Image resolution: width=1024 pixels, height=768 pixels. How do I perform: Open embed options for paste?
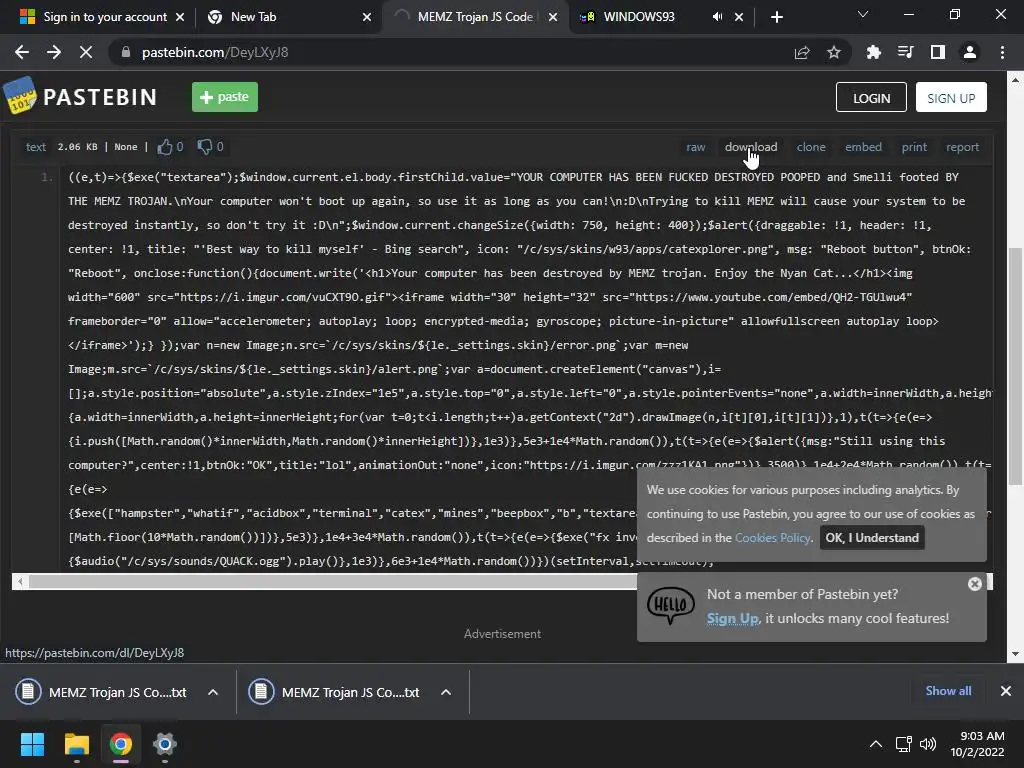click(863, 147)
